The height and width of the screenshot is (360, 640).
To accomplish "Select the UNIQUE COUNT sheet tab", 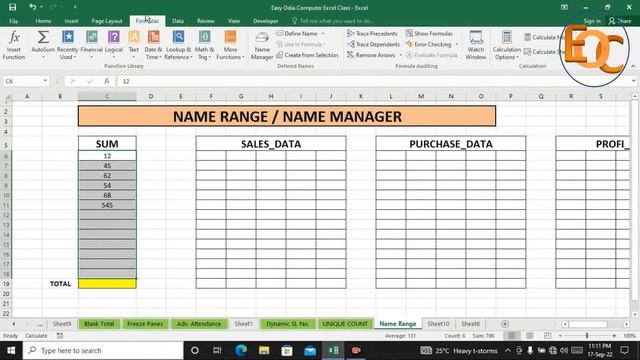I will point(345,324).
